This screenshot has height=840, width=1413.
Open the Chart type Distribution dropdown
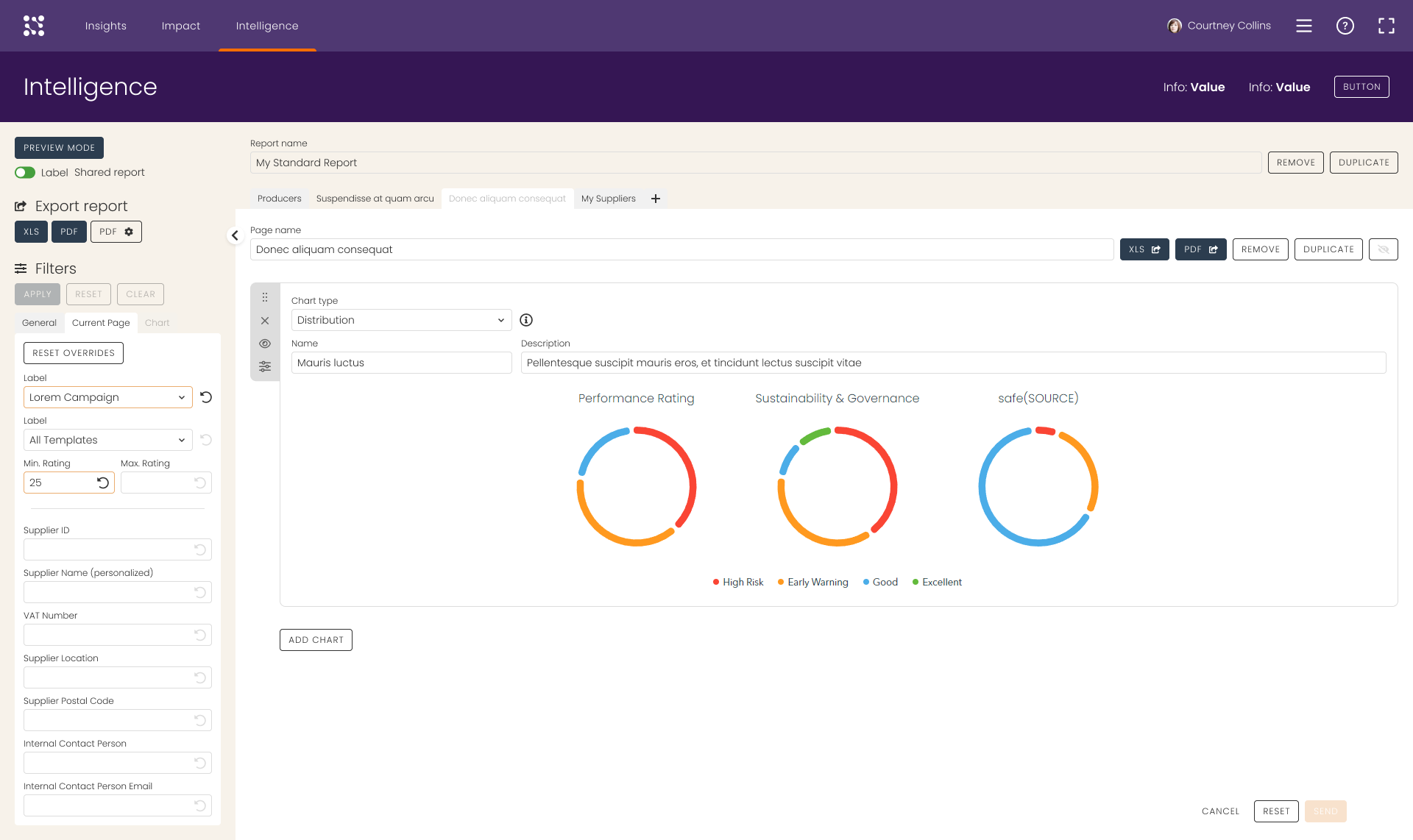tap(401, 320)
